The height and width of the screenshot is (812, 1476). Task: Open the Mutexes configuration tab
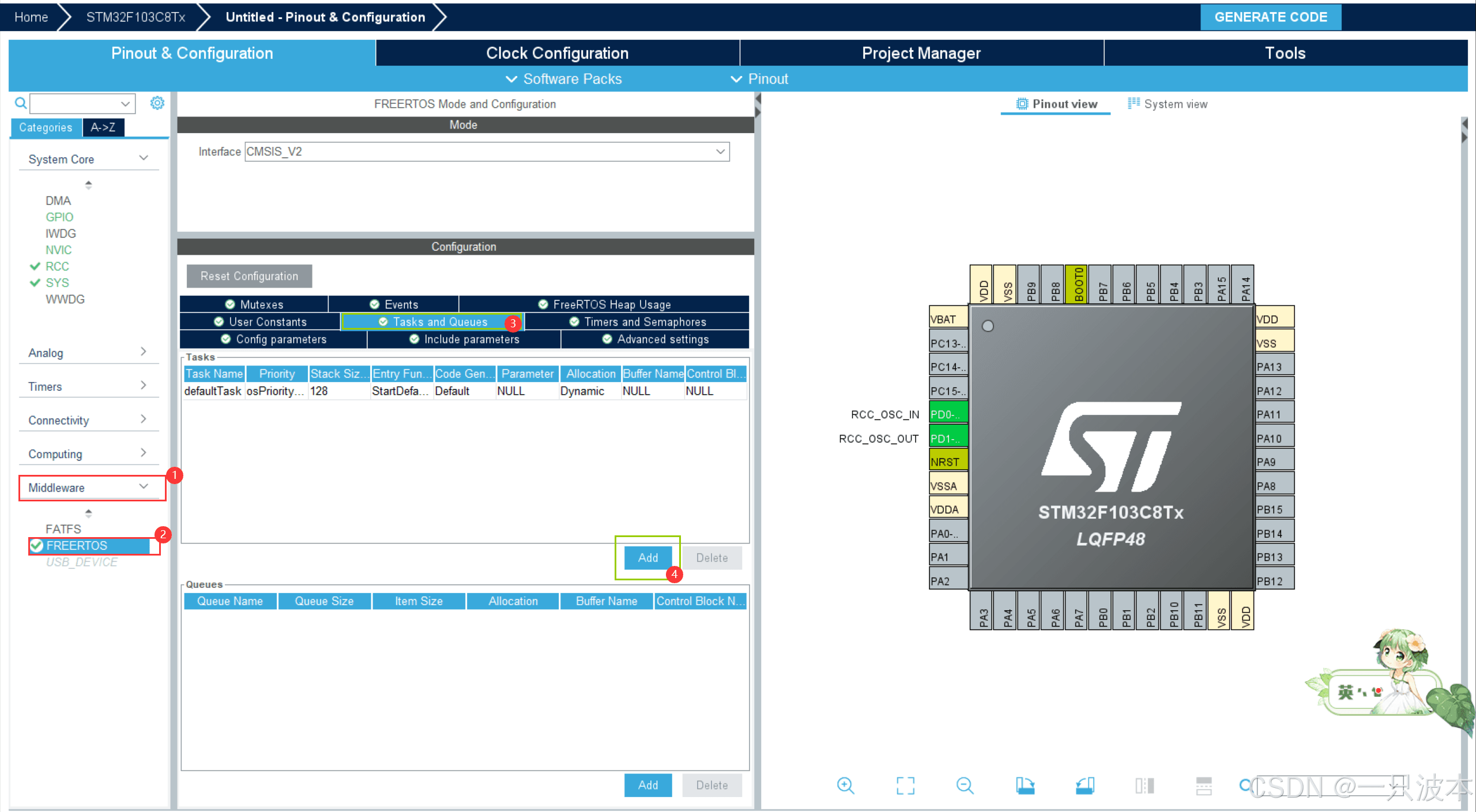[x=254, y=304]
